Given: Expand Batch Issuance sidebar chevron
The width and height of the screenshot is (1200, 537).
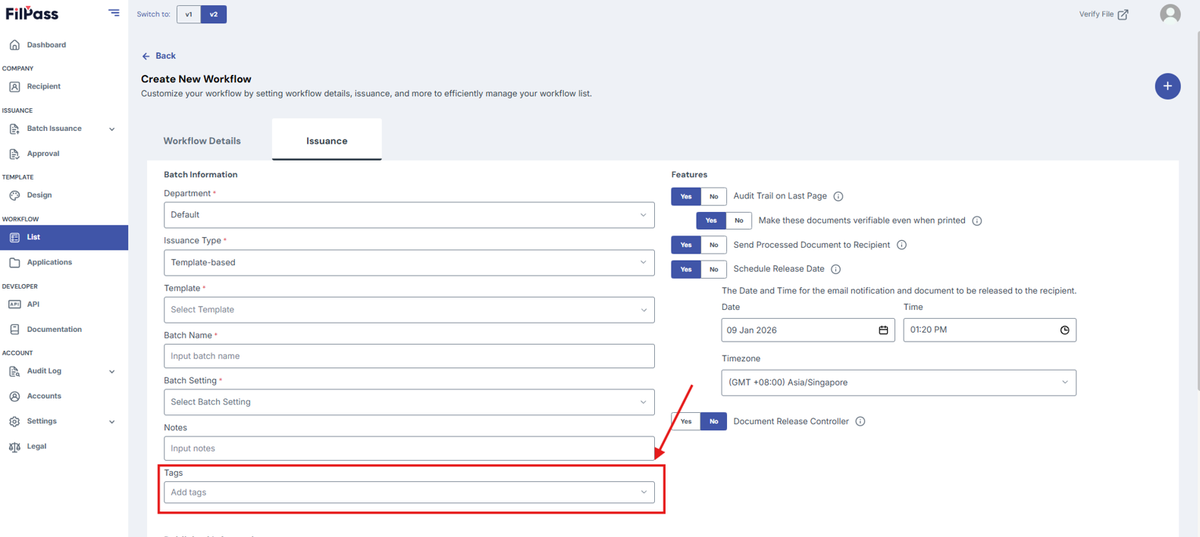Looking at the screenshot, I should tap(112, 129).
